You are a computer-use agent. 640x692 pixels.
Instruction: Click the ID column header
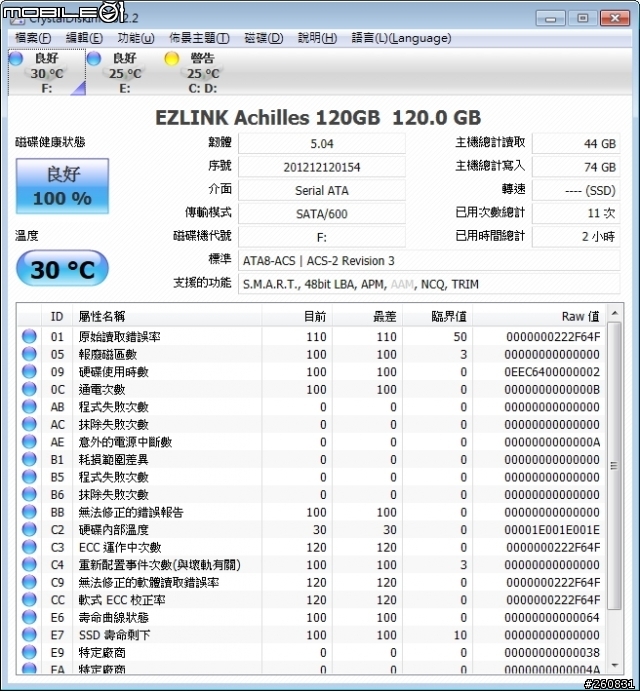pyautogui.click(x=57, y=316)
